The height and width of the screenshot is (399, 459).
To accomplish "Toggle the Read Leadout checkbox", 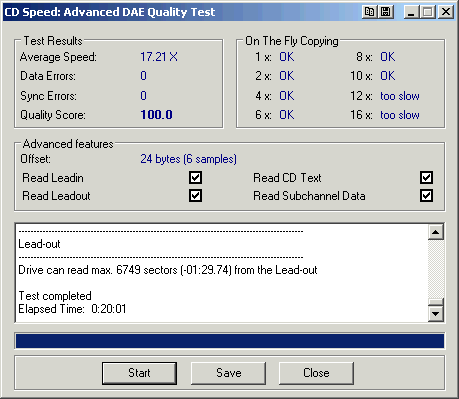I will point(195,196).
